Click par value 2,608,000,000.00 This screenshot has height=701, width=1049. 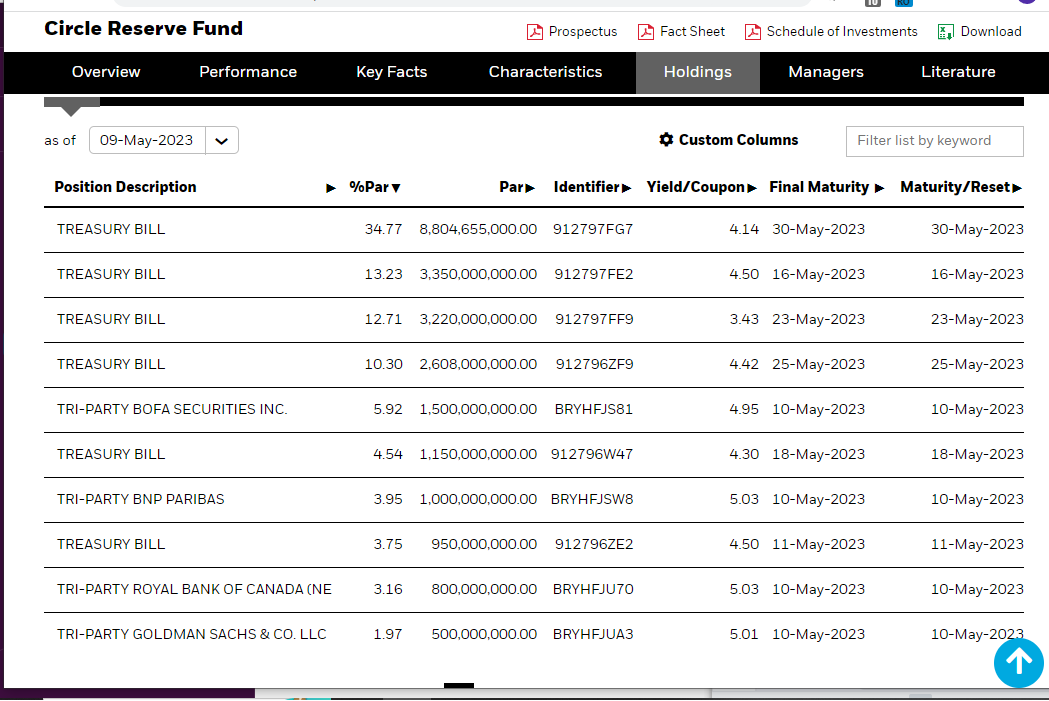click(478, 364)
